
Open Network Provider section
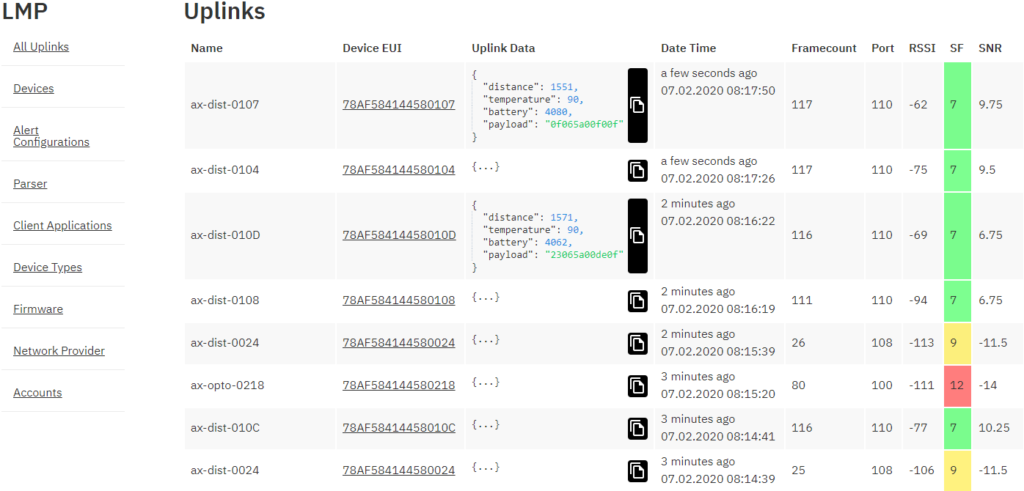[59, 351]
